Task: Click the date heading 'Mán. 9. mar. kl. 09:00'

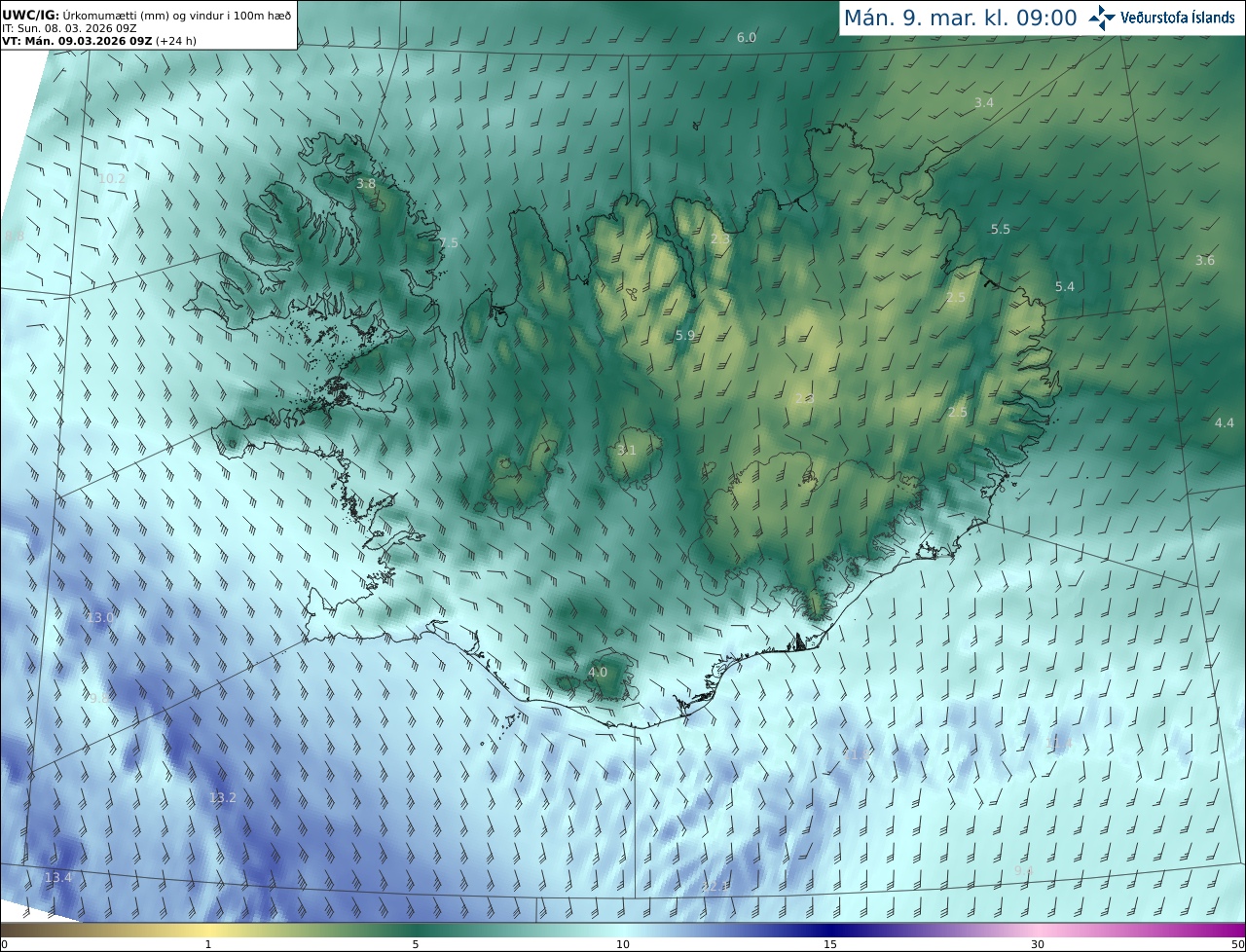Action: coord(960,18)
